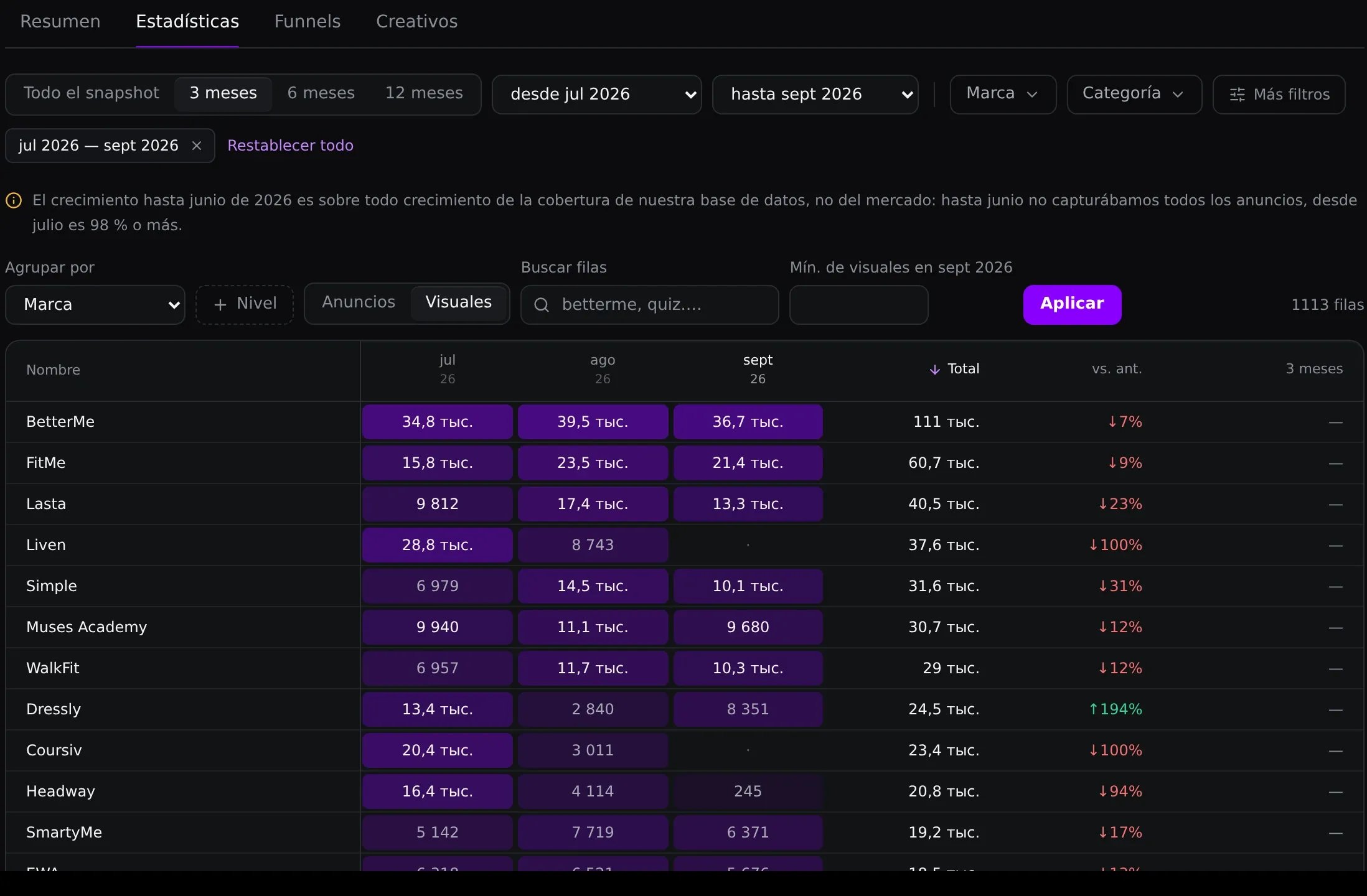
Task: Open the desde jul 2026 dropdown
Action: (x=596, y=95)
